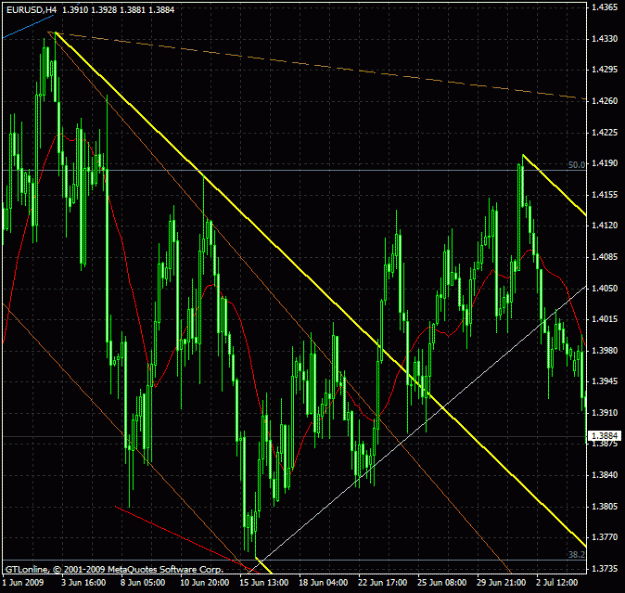
Task: Click the 1.4295 price axis label
Action: pyautogui.click(x=605, y=70)
